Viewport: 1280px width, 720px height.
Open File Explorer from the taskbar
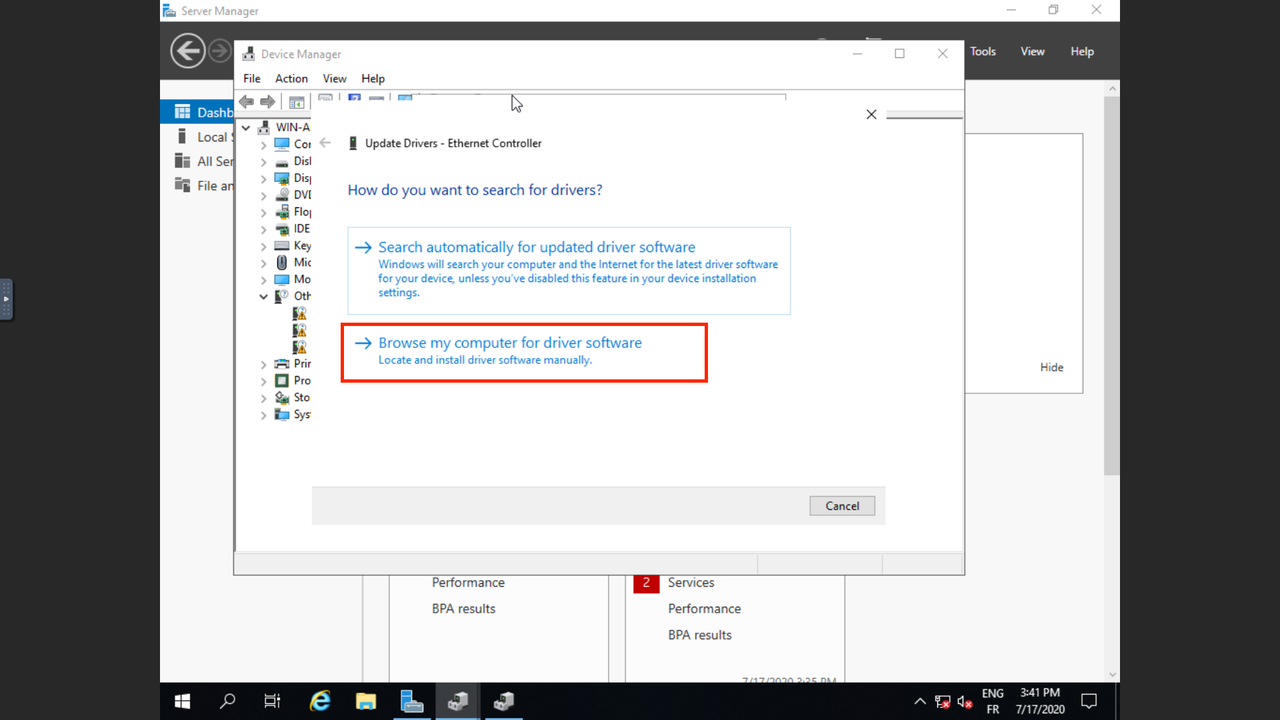[x=366, y=701]
